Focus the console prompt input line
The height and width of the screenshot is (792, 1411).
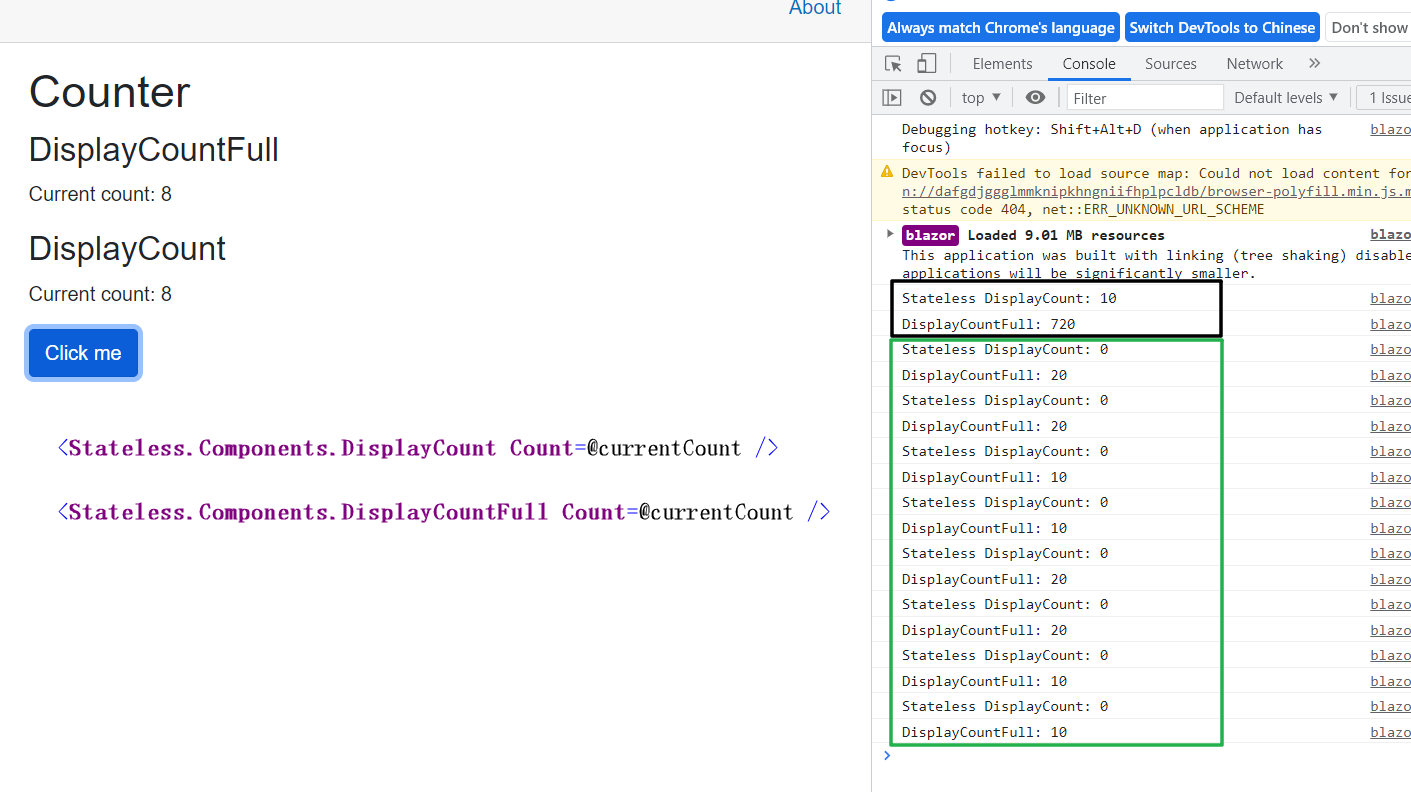click(1150, 756)
